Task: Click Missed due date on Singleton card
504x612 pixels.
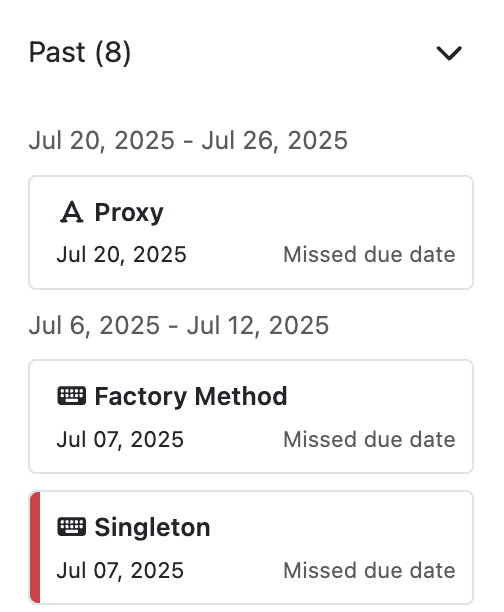Action: 369,571
